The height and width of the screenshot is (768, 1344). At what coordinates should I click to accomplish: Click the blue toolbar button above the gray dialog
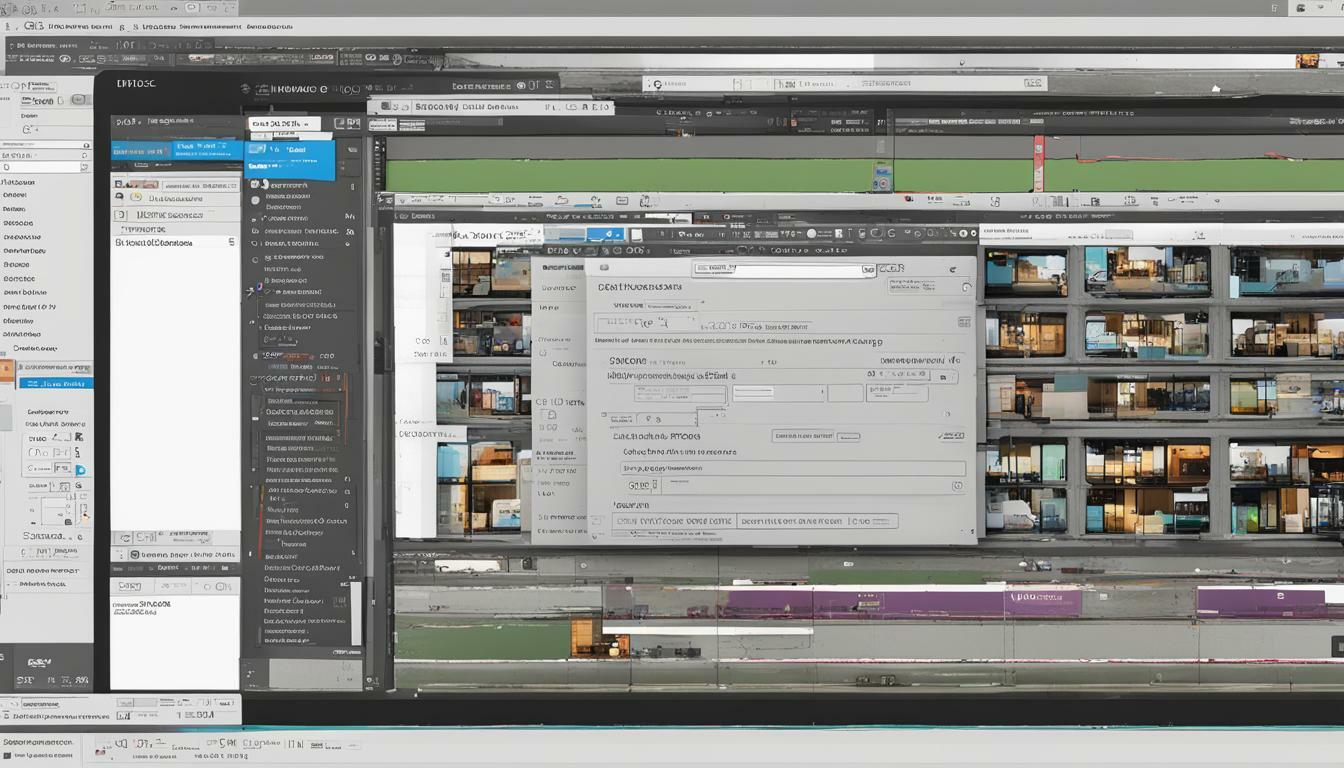[604, 234]
